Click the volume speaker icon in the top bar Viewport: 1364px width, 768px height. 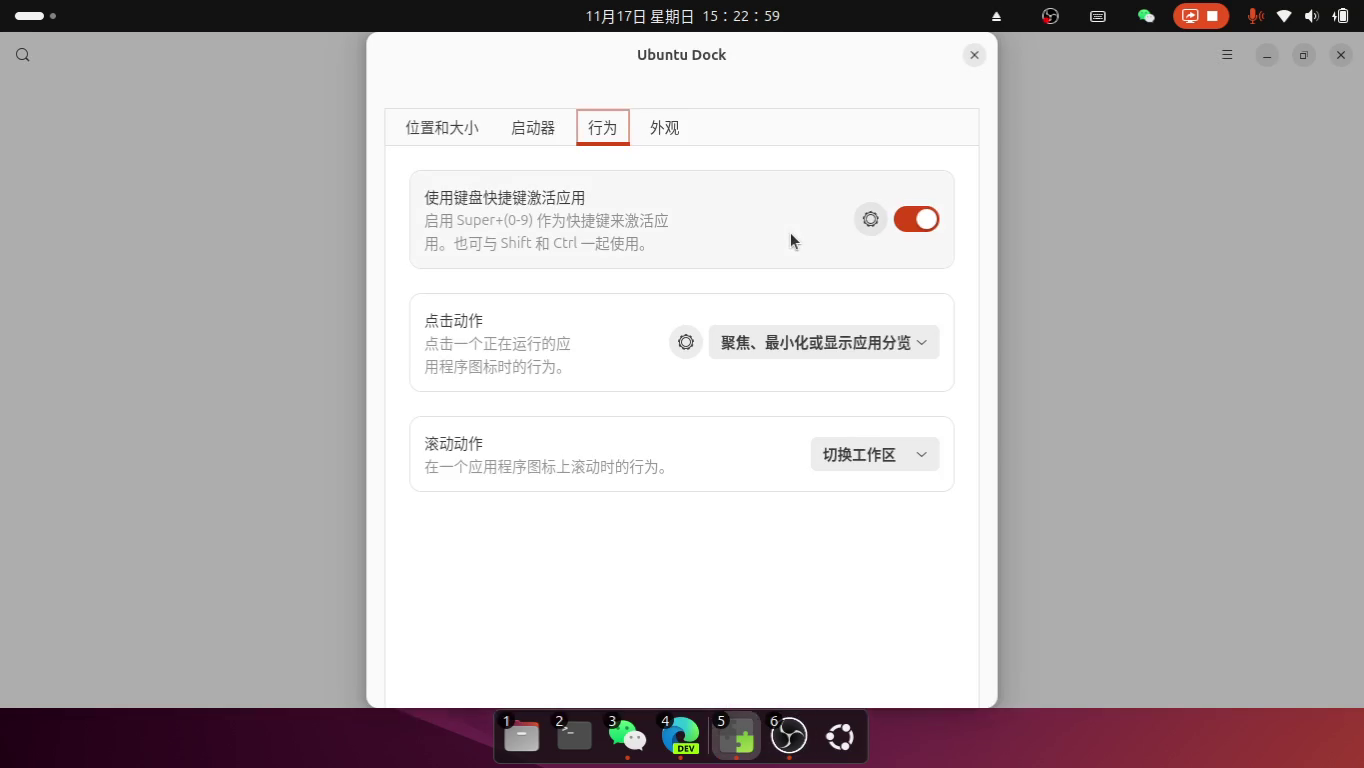point(1312,16)
